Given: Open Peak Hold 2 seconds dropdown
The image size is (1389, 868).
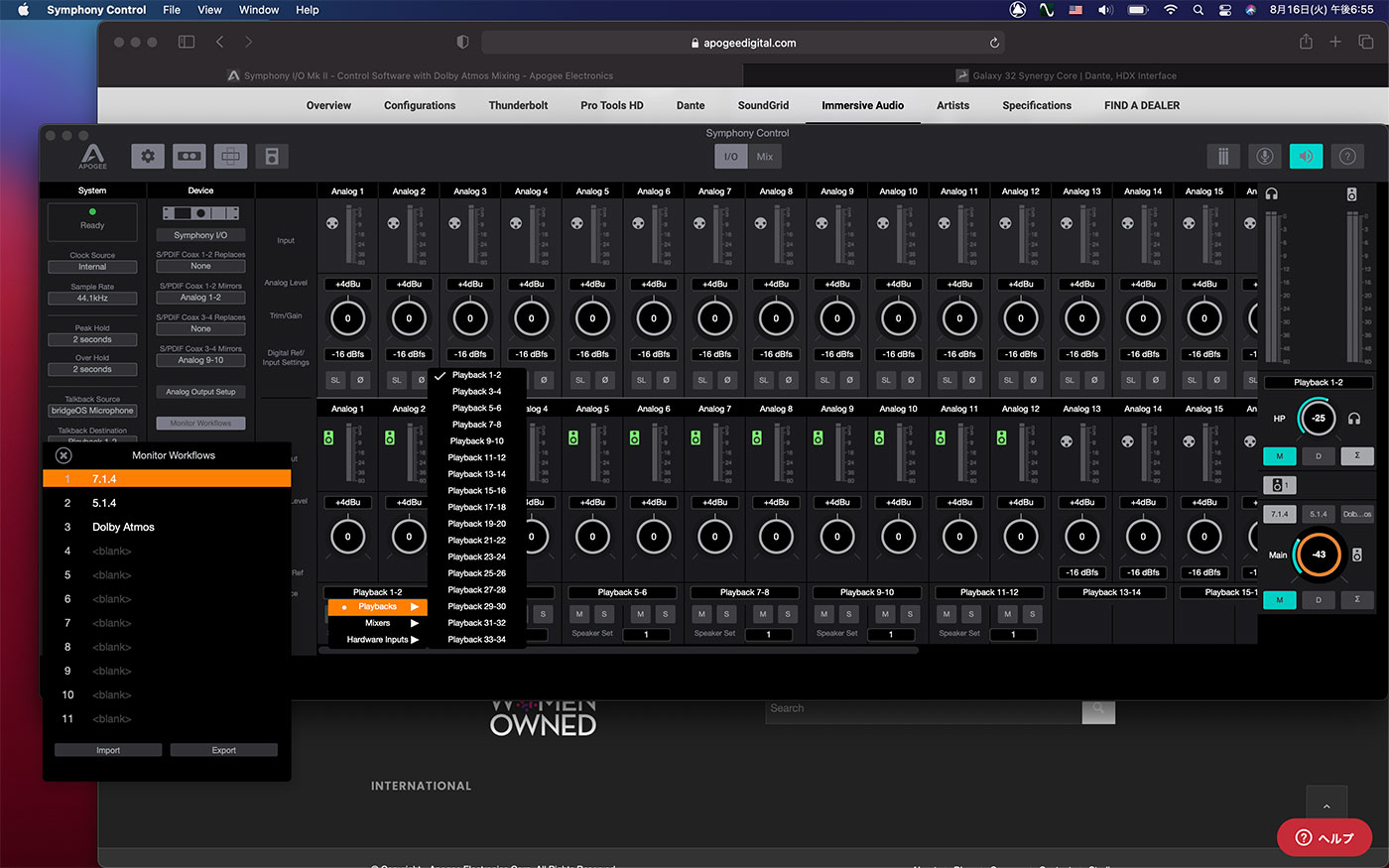Looking at the screenshot, I should [x=92, y=339].
